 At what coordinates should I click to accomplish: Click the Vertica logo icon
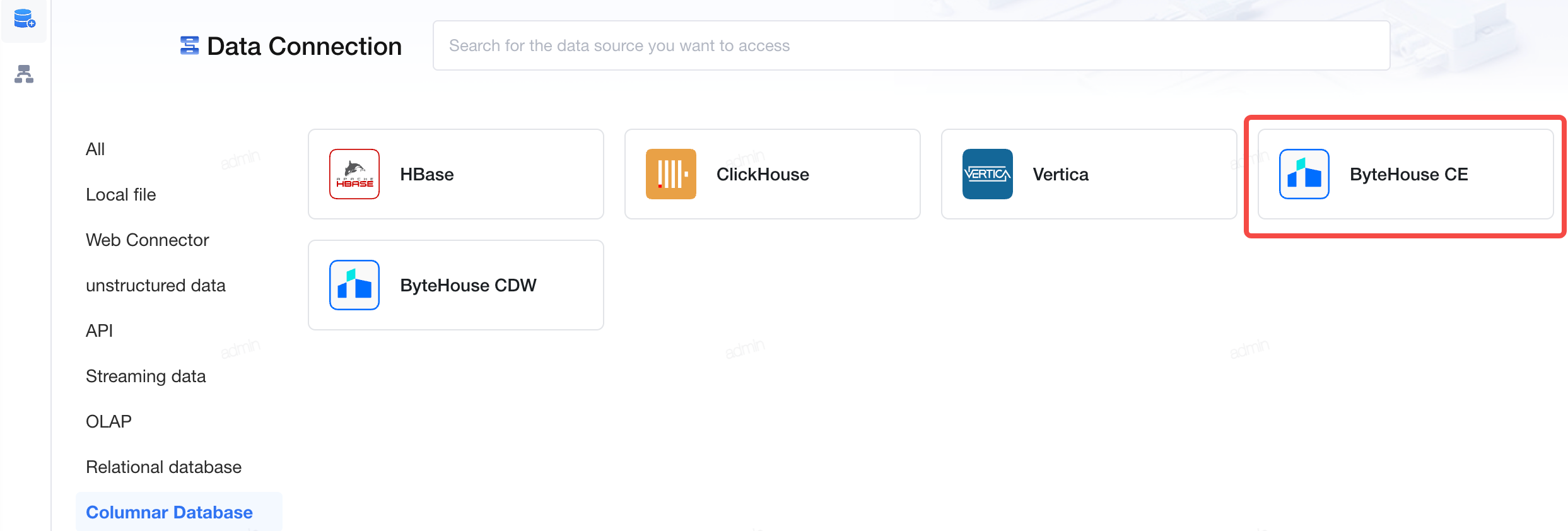(988, 174)
